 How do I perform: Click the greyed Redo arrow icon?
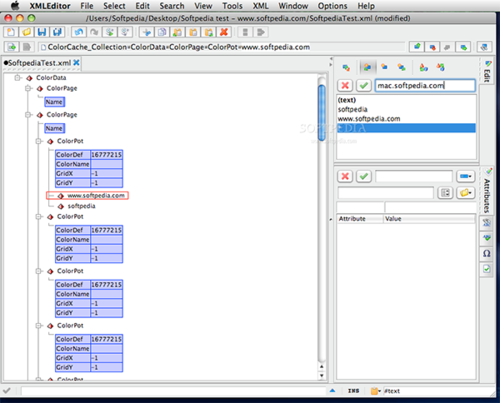[94, 32]
